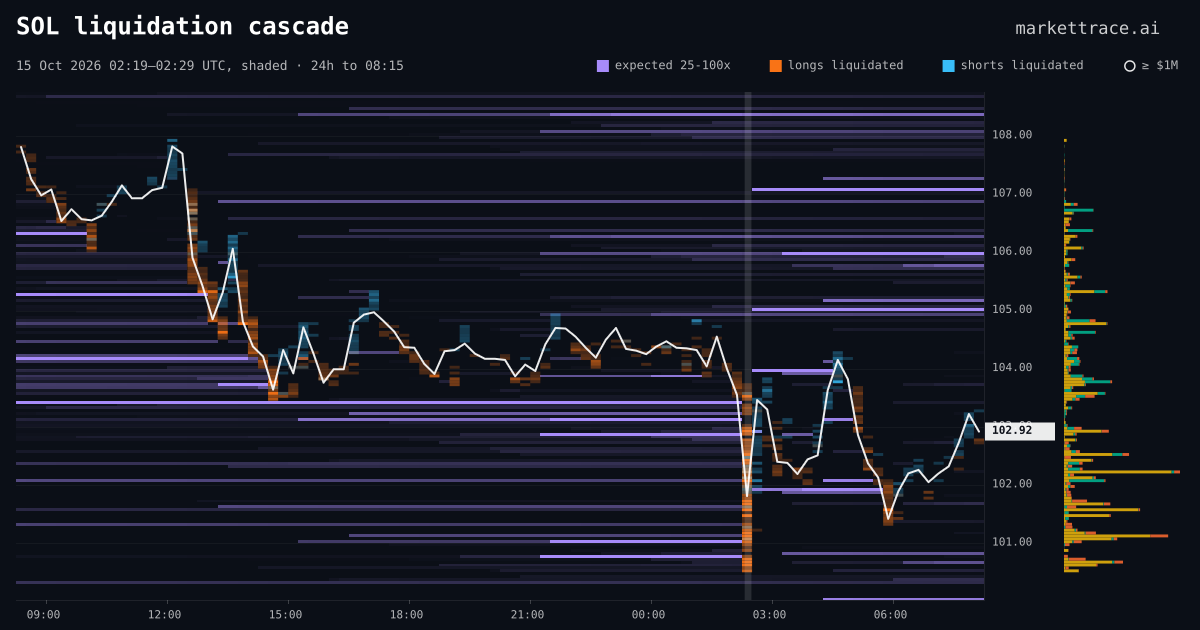1200x630 pixels.
Task: Select the '≥ $1M' legend label
Action: point(1160,65)
